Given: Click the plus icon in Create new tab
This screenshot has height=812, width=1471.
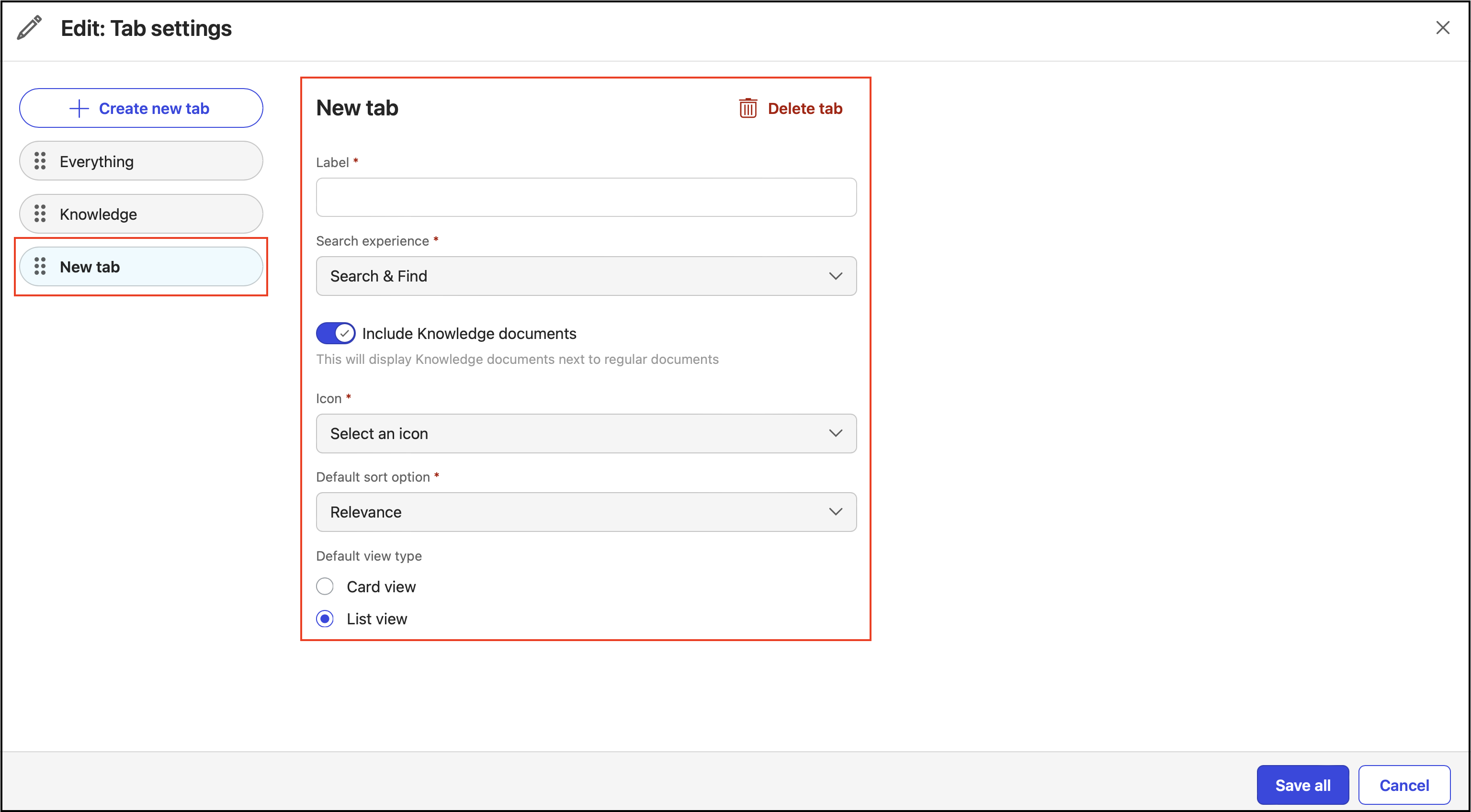Looking at the screenshot, I should coord(79,109).
